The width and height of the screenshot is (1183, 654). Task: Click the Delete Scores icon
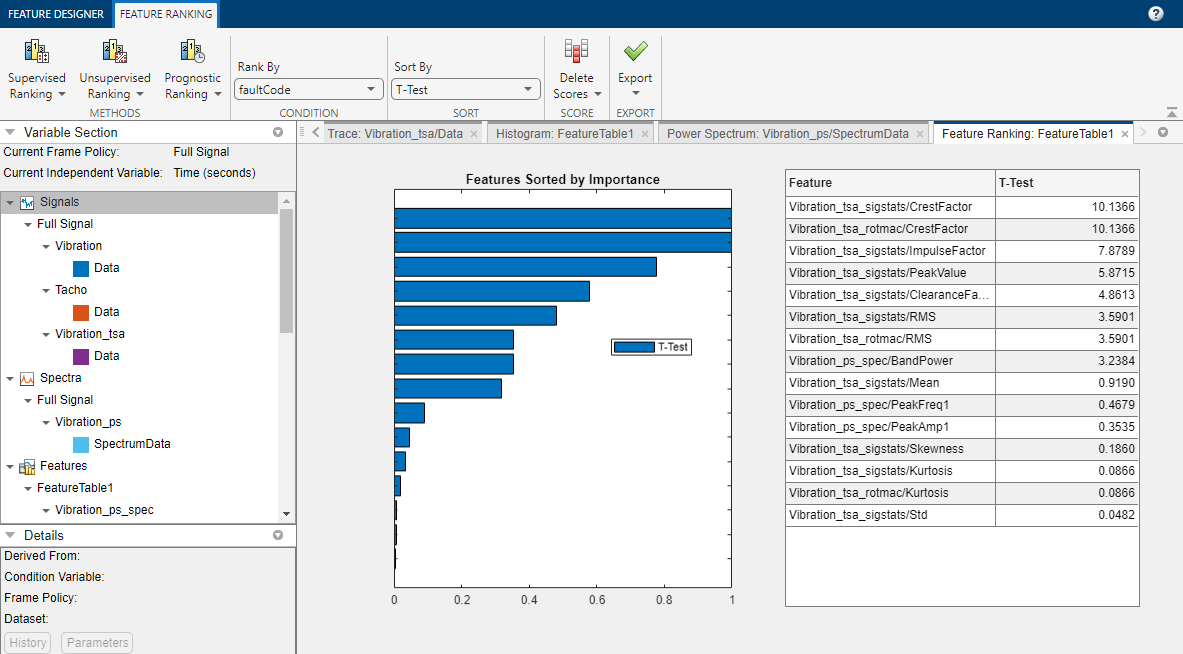pos(576,52)
